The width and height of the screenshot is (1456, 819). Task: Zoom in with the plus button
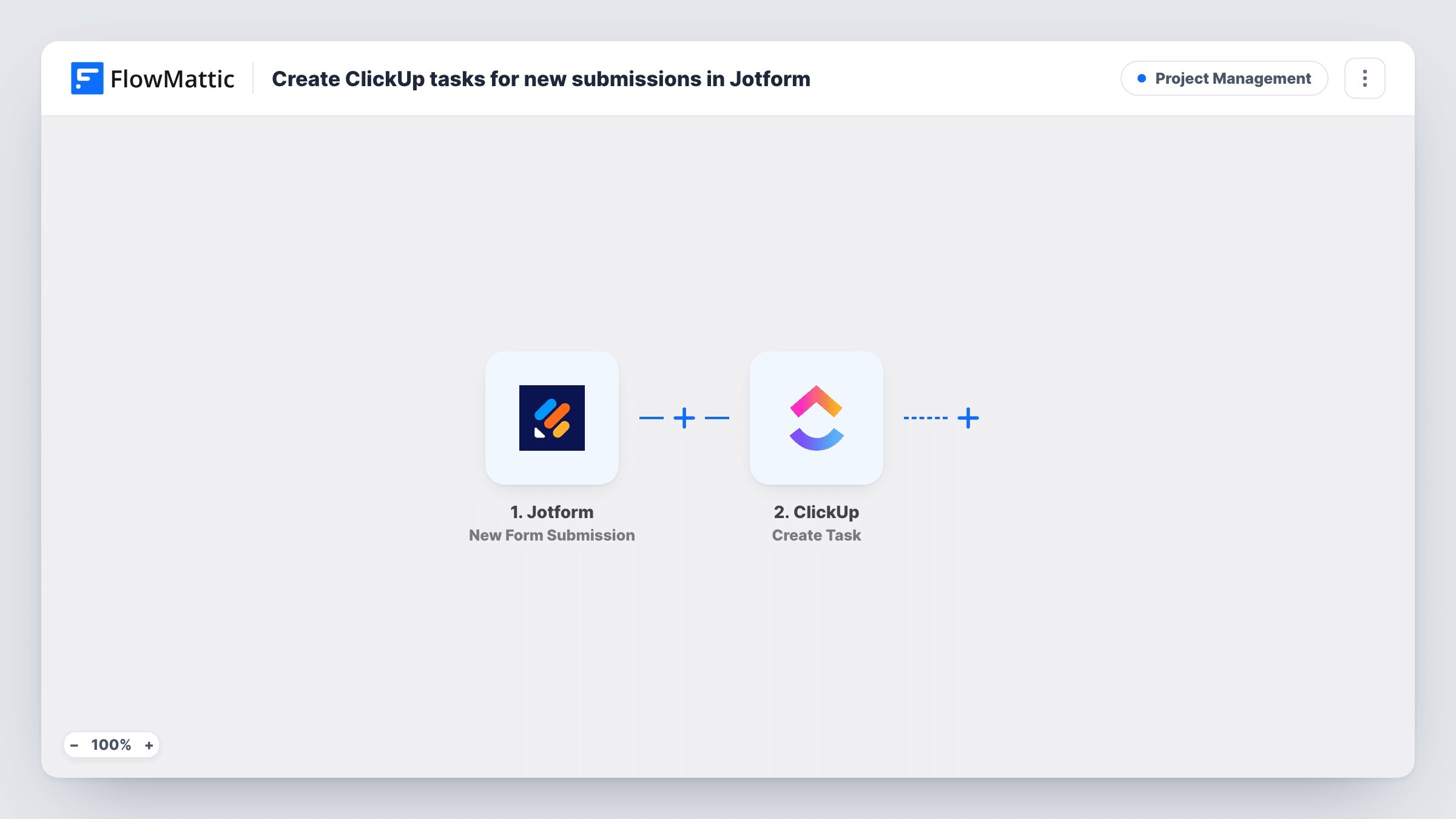[149, 745]
